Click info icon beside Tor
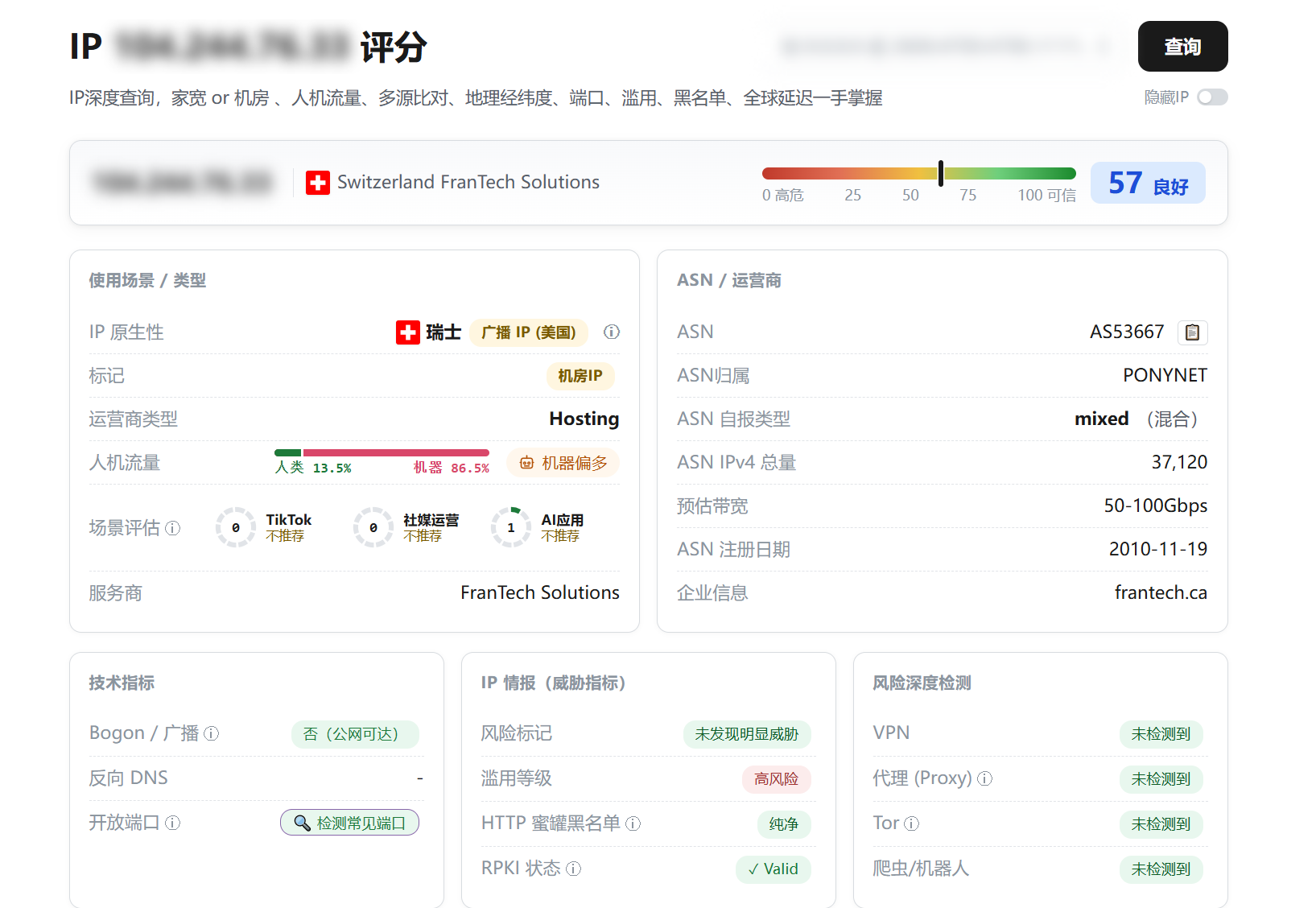The width and height of the screenshot is (1316, 908). coord(912,823)
